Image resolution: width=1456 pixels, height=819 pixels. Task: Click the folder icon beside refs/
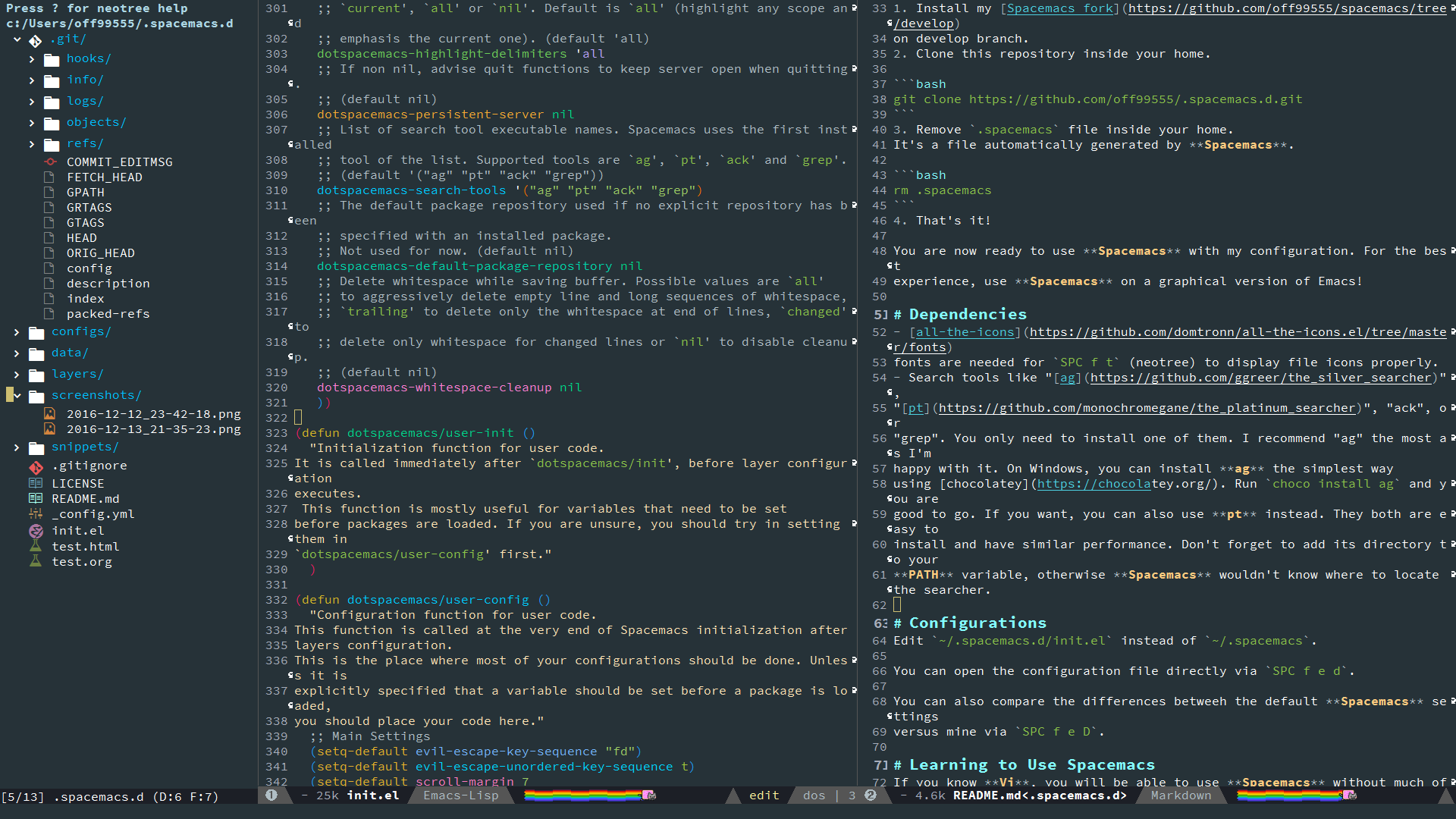point(52,145)
